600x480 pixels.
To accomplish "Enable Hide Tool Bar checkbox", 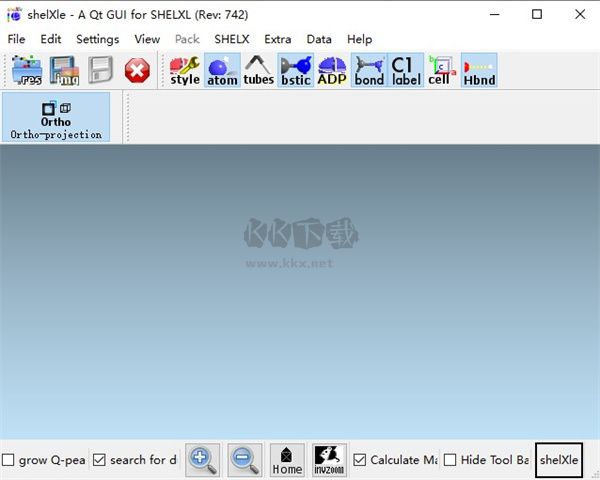I will [x=450, y=460].
